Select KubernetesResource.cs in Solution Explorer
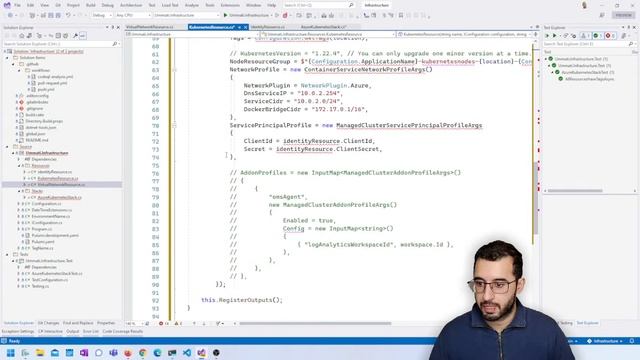 pos(58,178)
